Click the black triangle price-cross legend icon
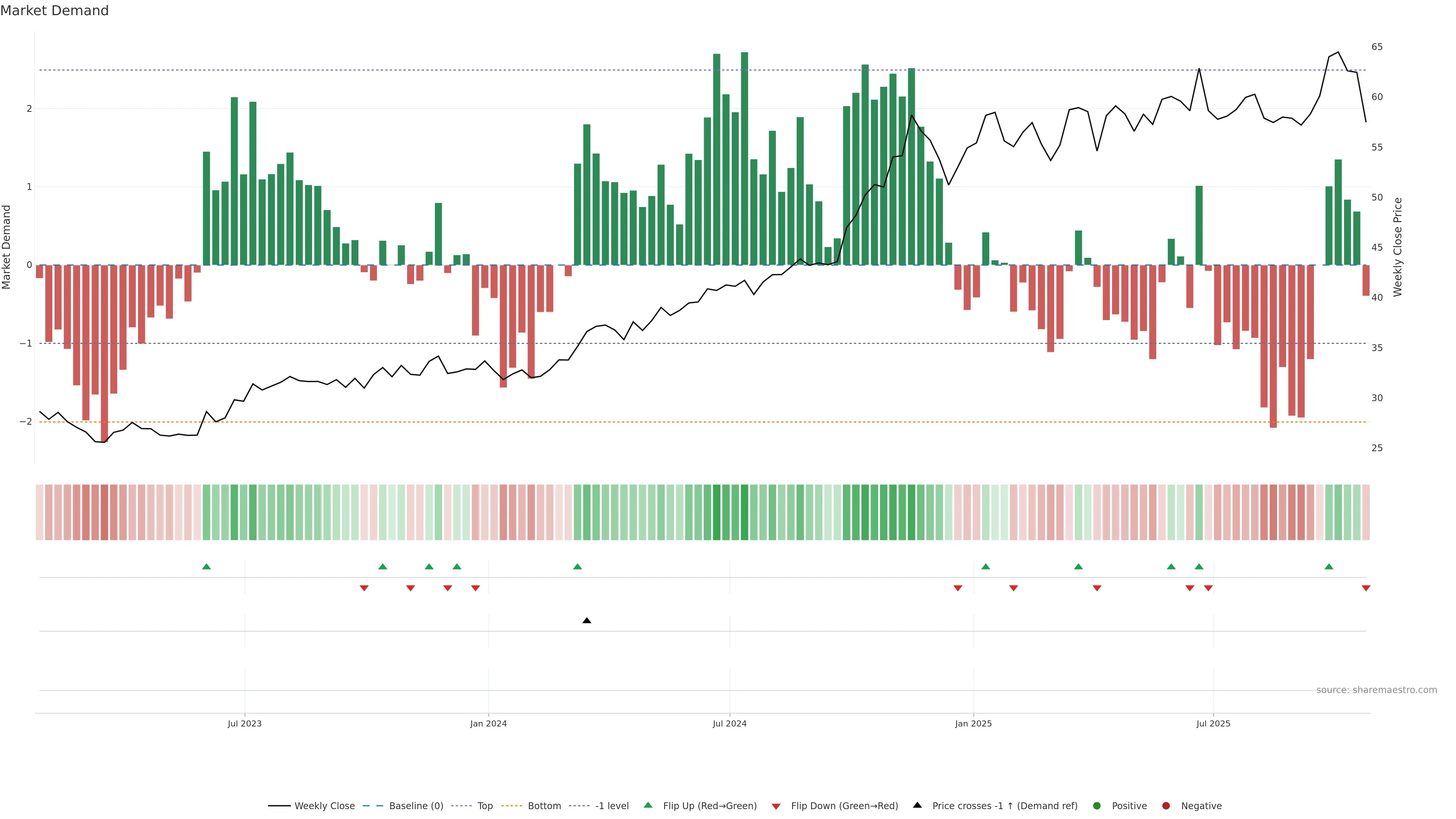1456x819 pixels. pos(917,805)
